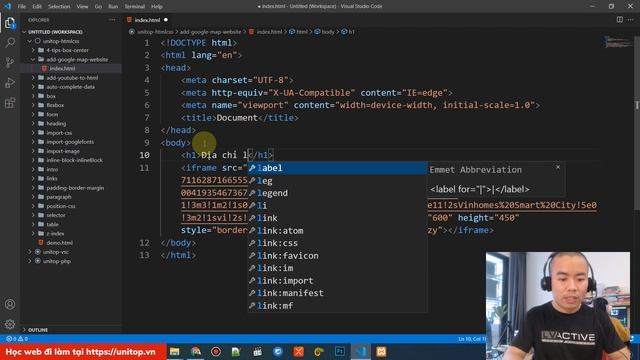Open the Manage gear icon
The image size is (640, 360).
pos(10,324)
